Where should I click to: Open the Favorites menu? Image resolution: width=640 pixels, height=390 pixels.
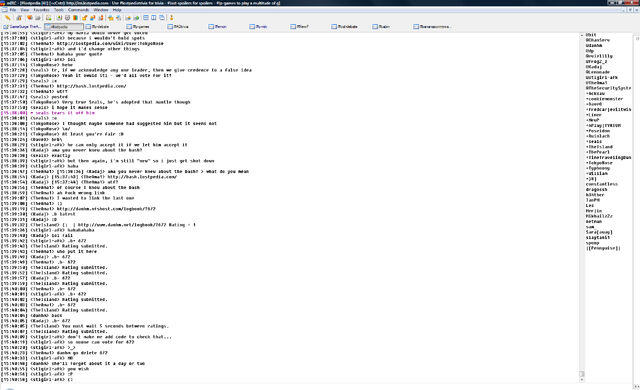click(x=41, y=10)
